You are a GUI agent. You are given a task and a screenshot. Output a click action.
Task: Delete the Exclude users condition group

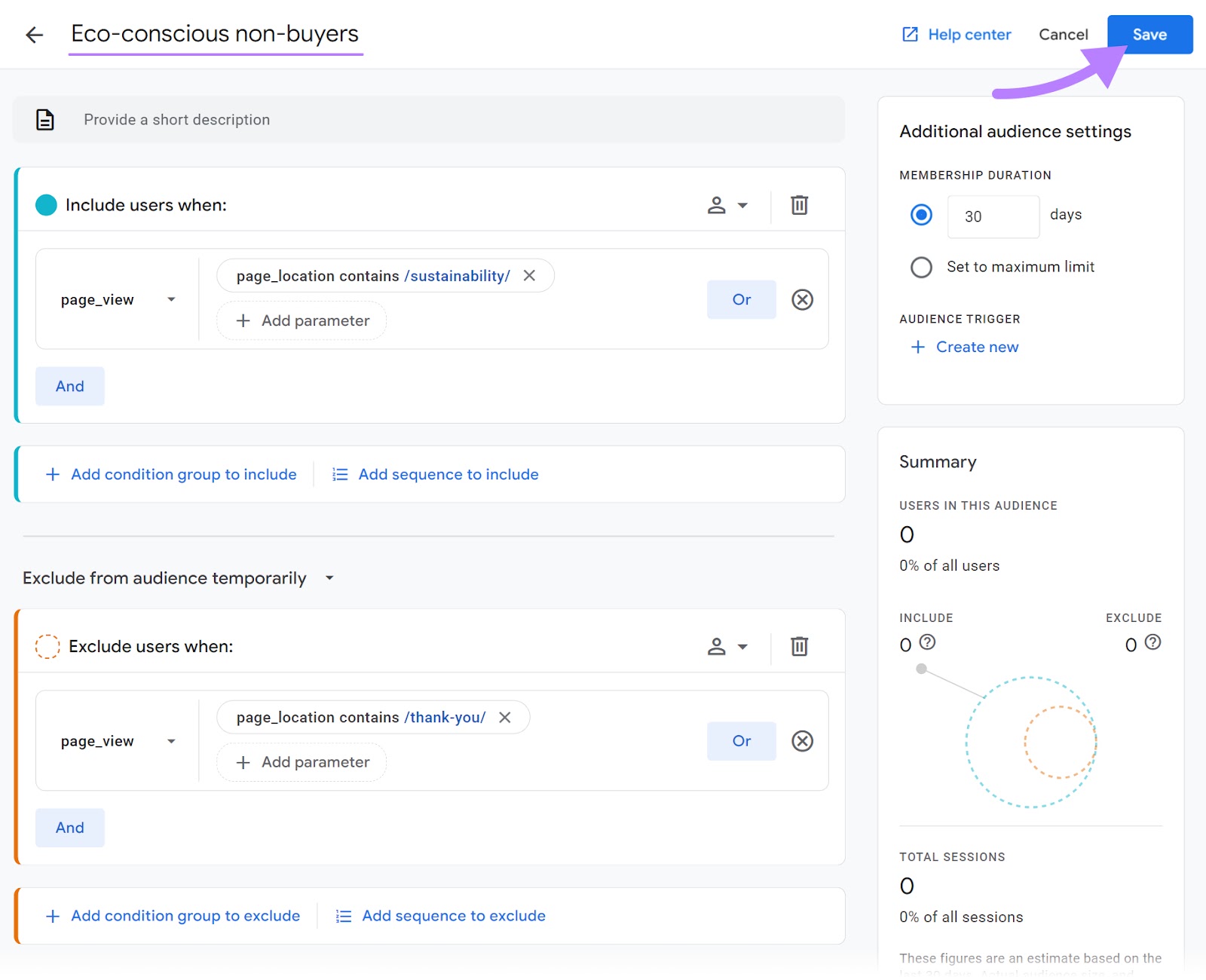798,646
